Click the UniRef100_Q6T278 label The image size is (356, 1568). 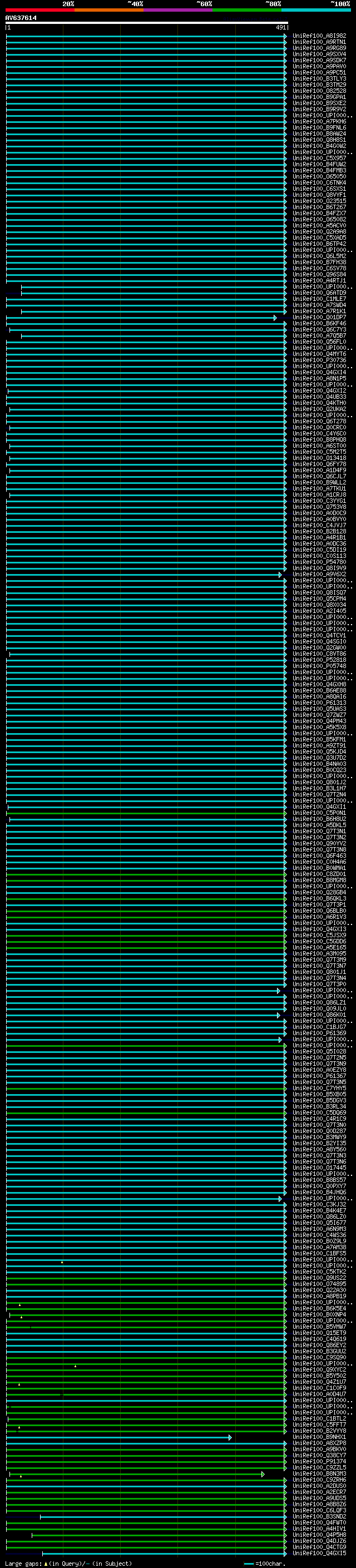coord(319,421)
